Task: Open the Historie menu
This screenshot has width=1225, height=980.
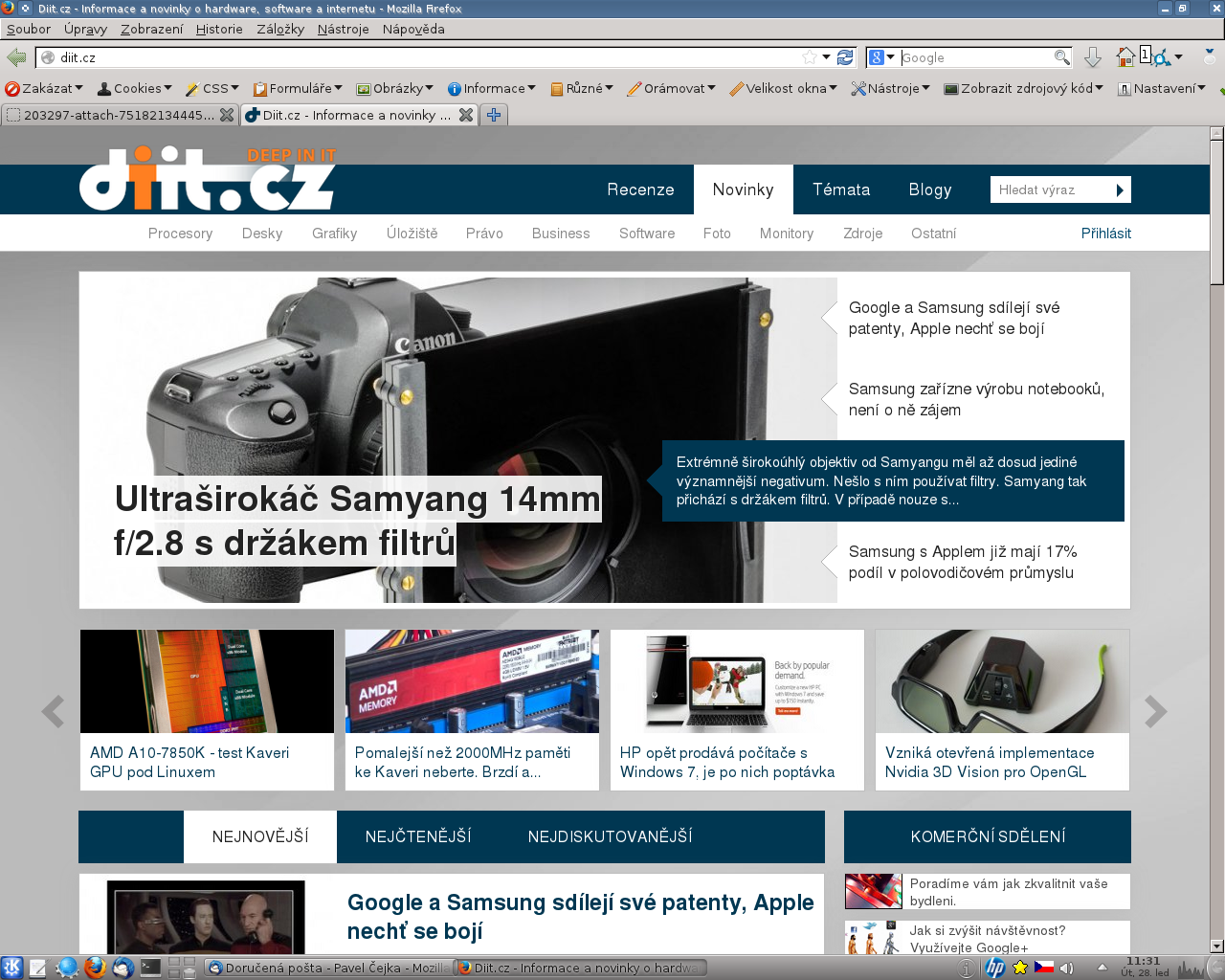Action: [x=219, y=29]
